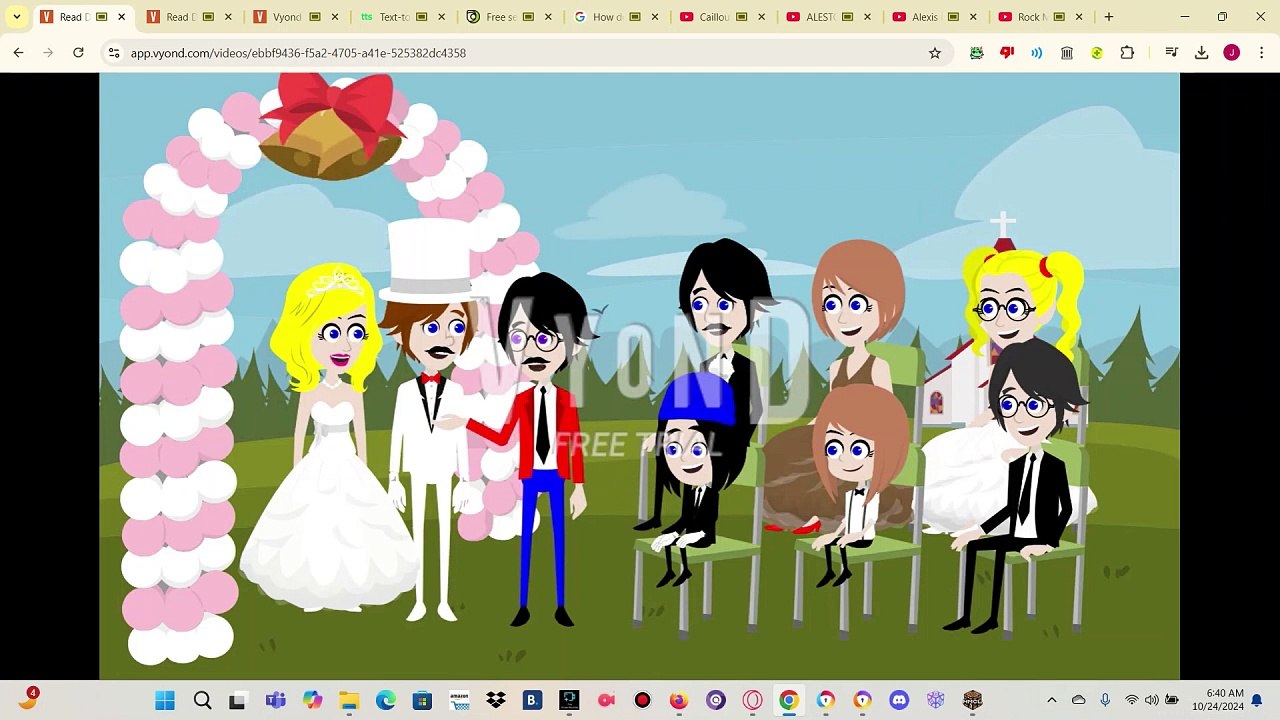The image size is (1280, 720).
Task: Open the Chrome three-dot menu
Action: click(x=1260, y=53)
